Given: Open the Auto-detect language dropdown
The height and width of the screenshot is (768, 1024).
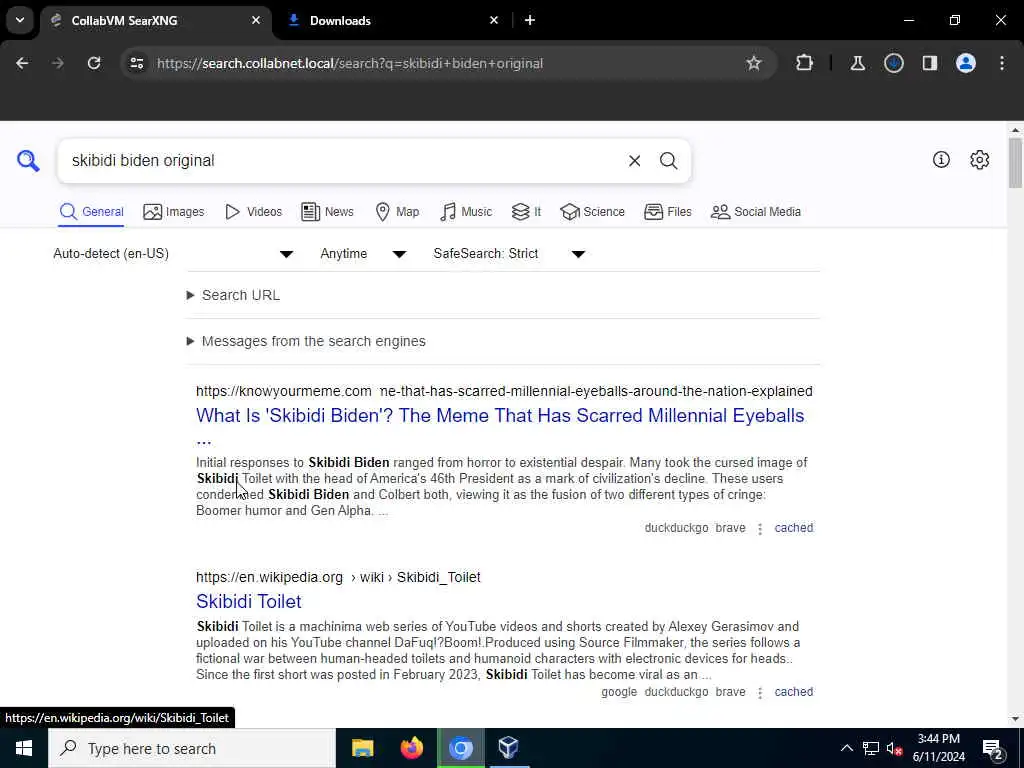Looking at the screenshot, I should coord(174,253).
